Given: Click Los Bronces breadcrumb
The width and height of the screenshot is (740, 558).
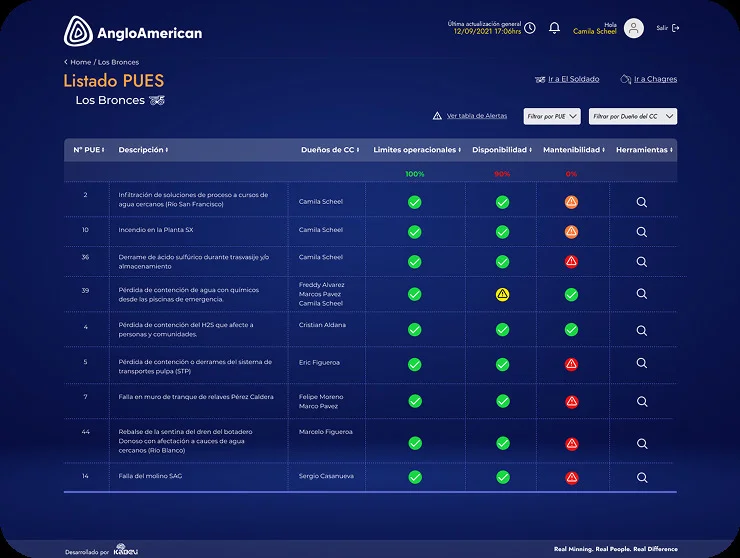Looking at the screenshot, I should (118, 62).
